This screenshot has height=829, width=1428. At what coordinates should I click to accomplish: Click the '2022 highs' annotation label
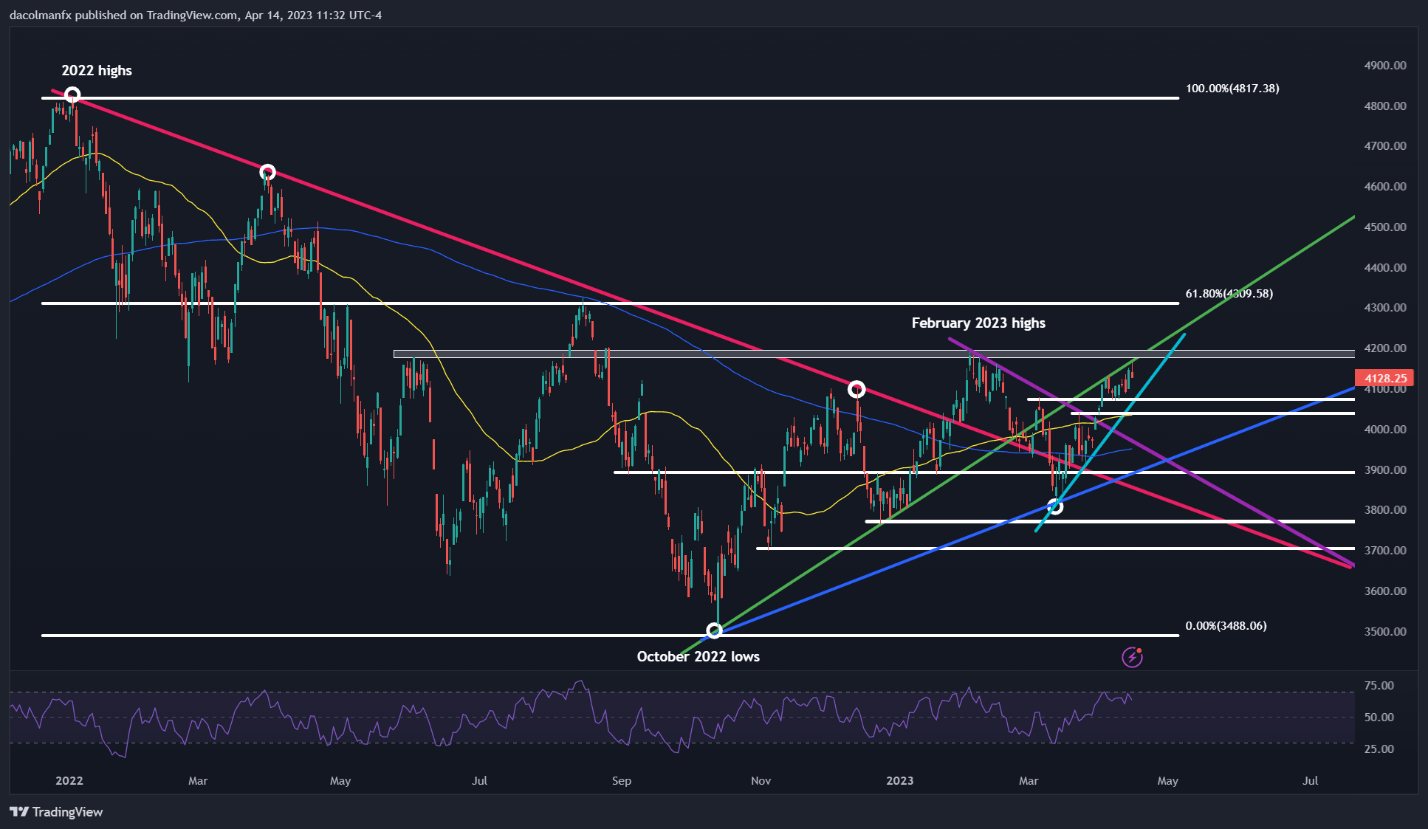tap(96, 71)
